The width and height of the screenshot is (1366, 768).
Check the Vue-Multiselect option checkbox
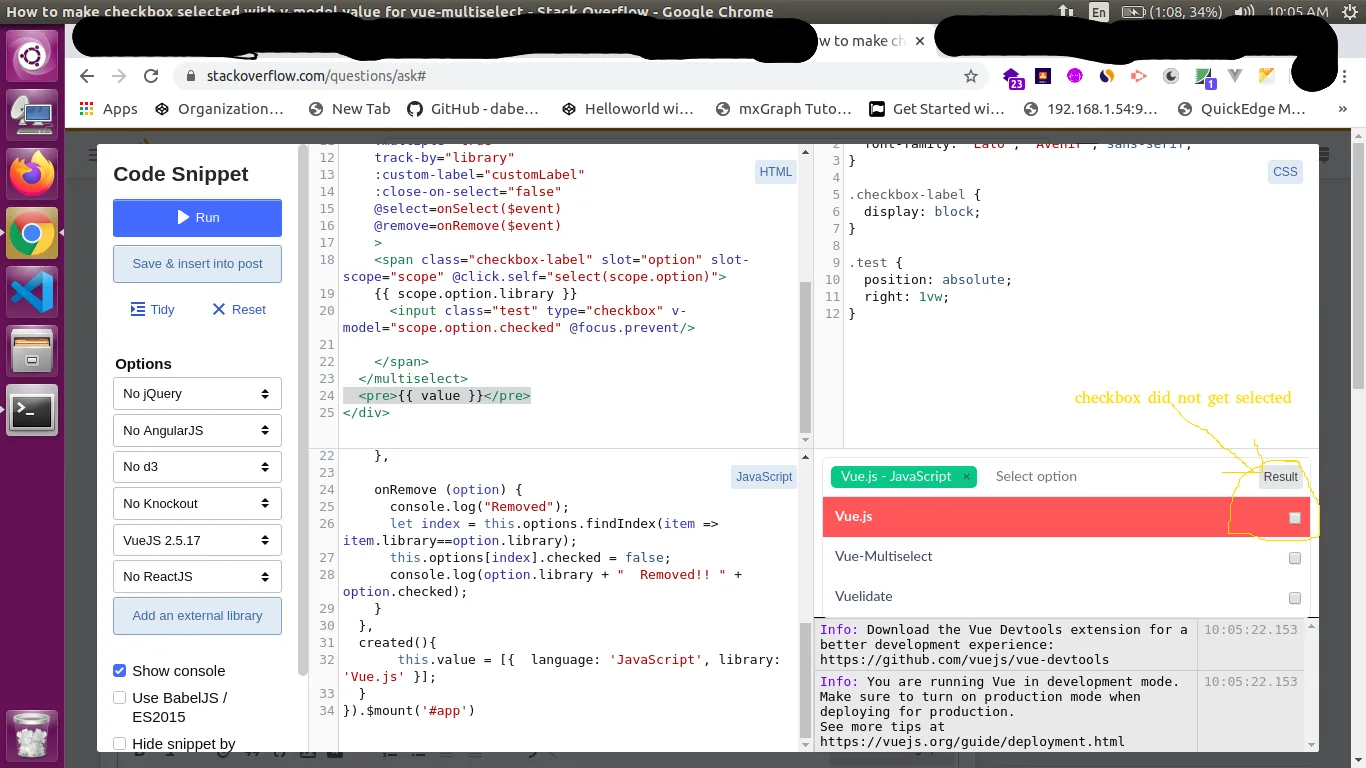[1295, 558]
